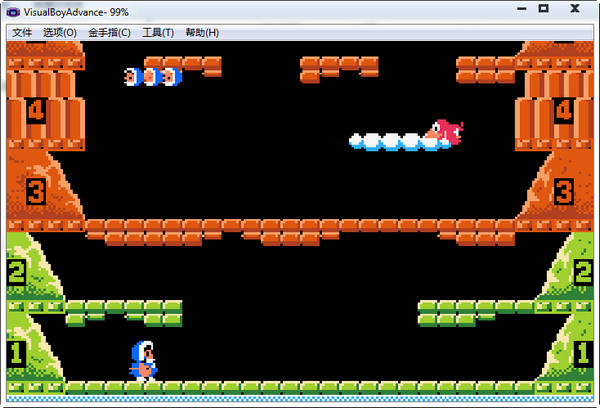Click the left floor 4 number sign
This screenshot has height=408, width=600.
(x=36, y=110)
